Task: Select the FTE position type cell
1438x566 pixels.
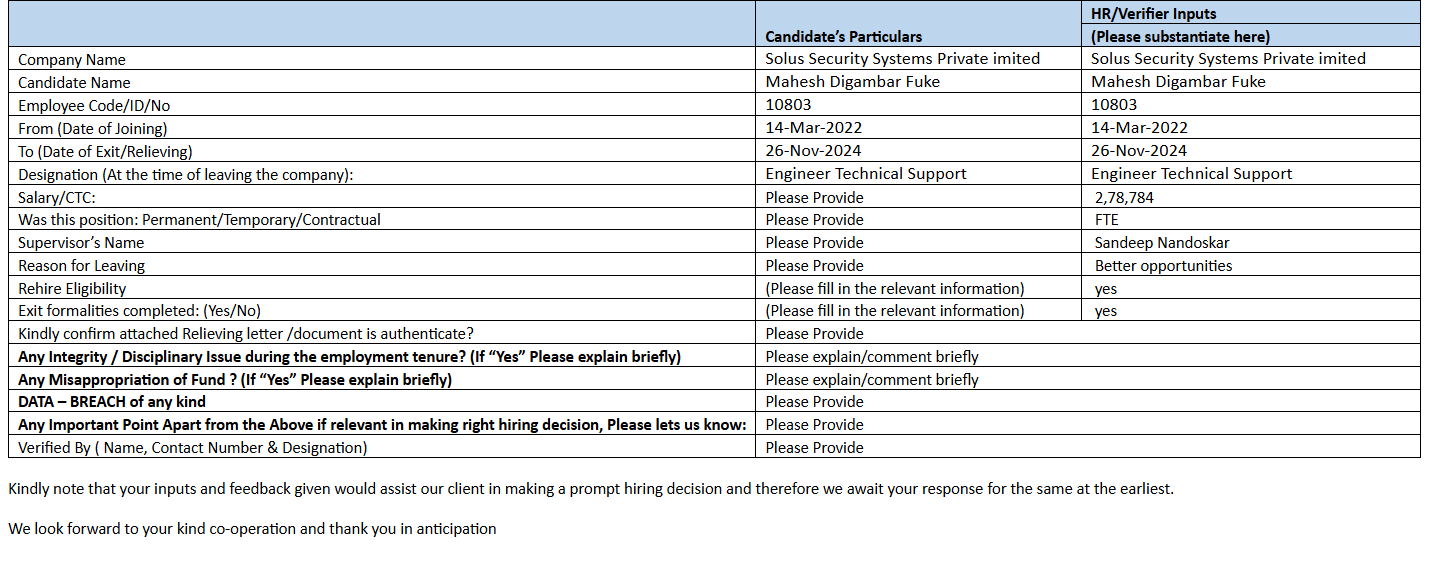Action: (1107, 220)
